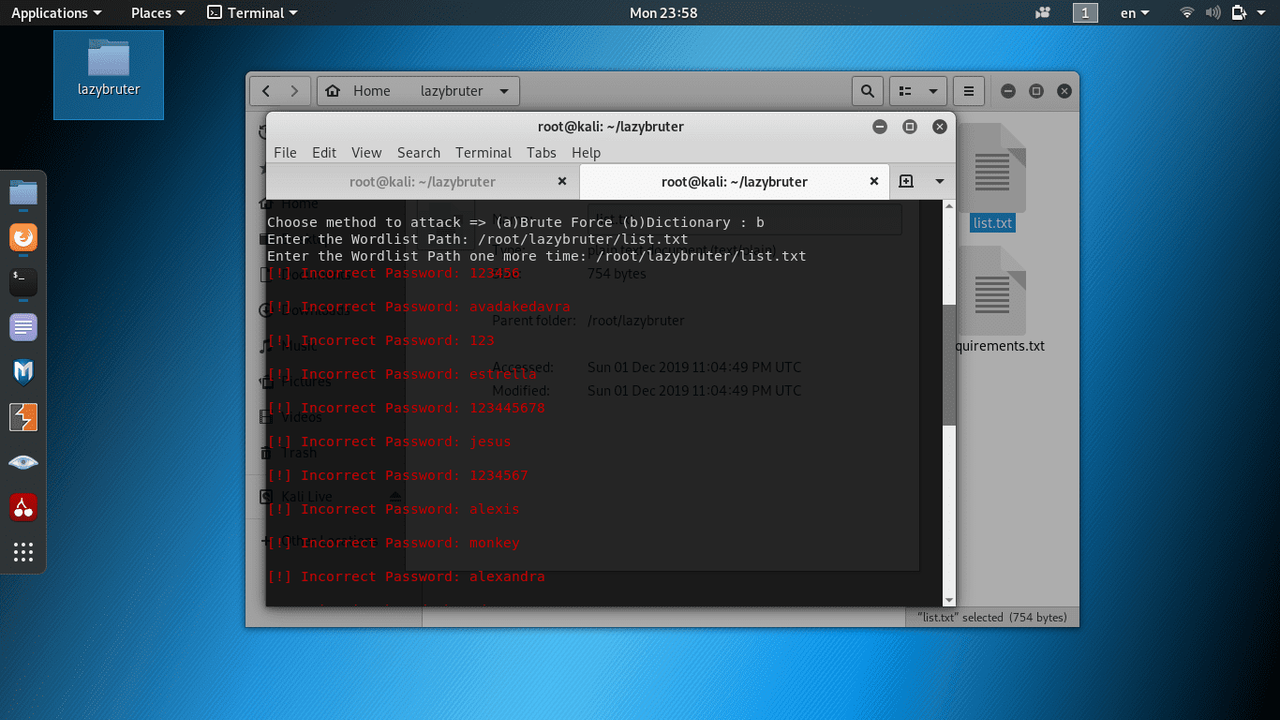Open the eye-shaped Zenmap dock icon
This screenshot has width=1280, height=720.
(x=23, y=462)
